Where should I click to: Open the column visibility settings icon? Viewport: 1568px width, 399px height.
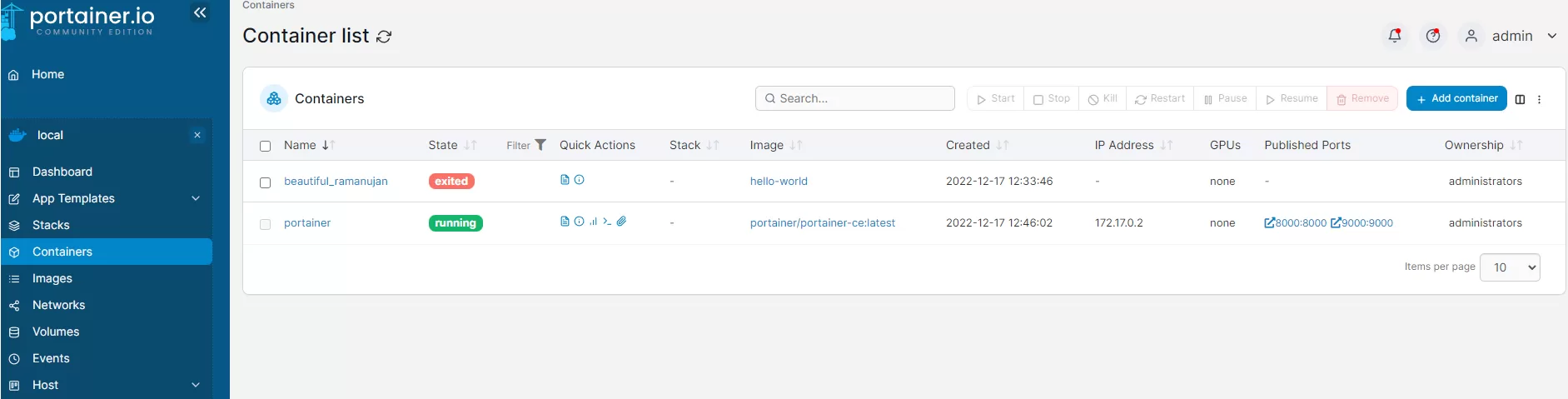(x=1520, y=99)
